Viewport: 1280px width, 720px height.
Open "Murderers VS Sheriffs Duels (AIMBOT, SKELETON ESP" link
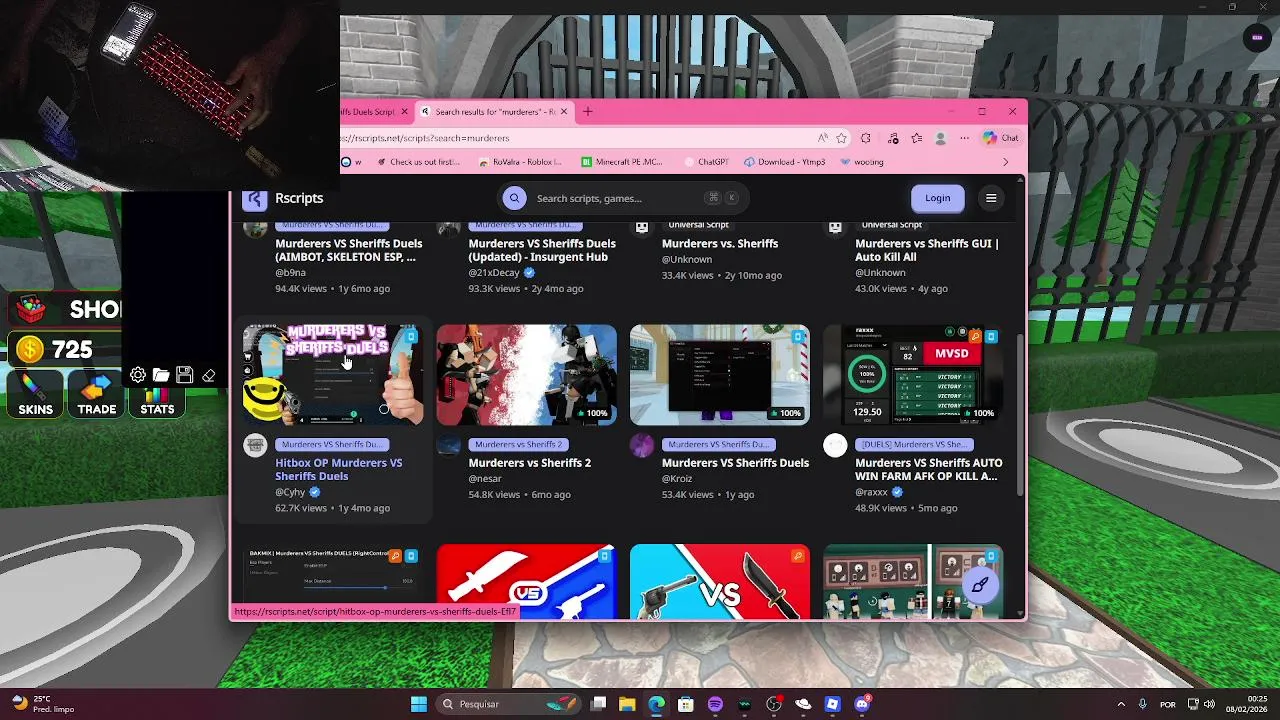tap(349, 250)
